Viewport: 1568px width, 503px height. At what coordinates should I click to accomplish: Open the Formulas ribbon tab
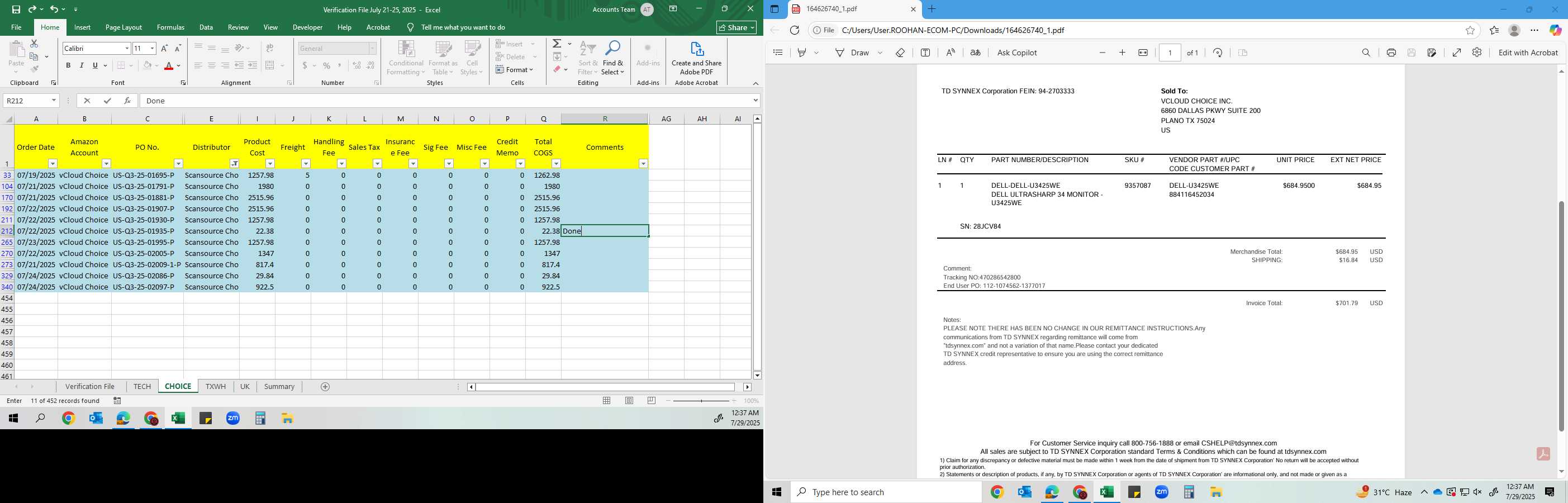click(170, 27)
